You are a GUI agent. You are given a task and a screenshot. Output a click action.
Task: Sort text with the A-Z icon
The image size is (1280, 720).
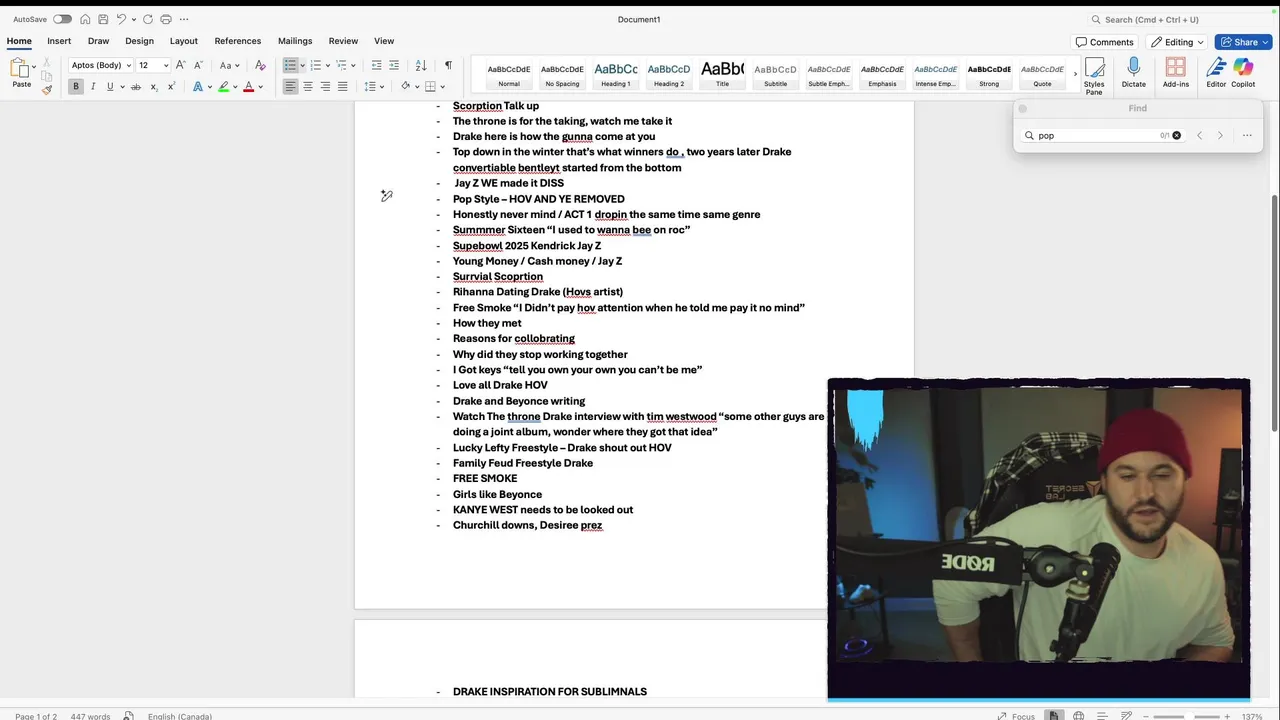pyautogui.click(x=421, y=65)
